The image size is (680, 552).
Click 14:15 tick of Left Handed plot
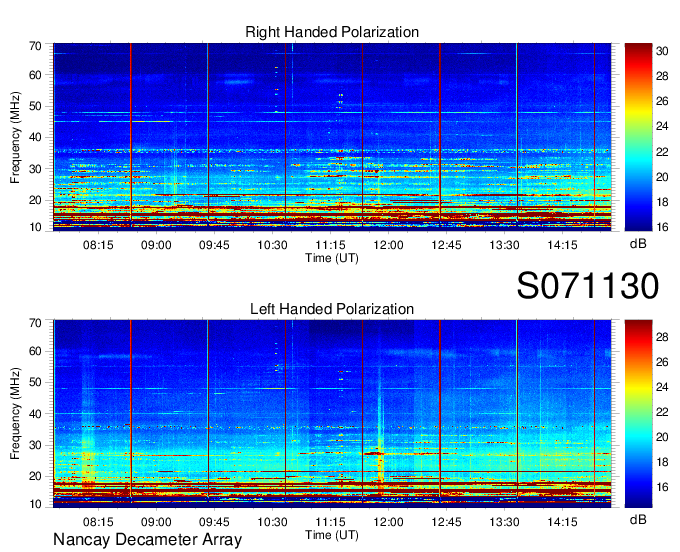coord(562,522)
